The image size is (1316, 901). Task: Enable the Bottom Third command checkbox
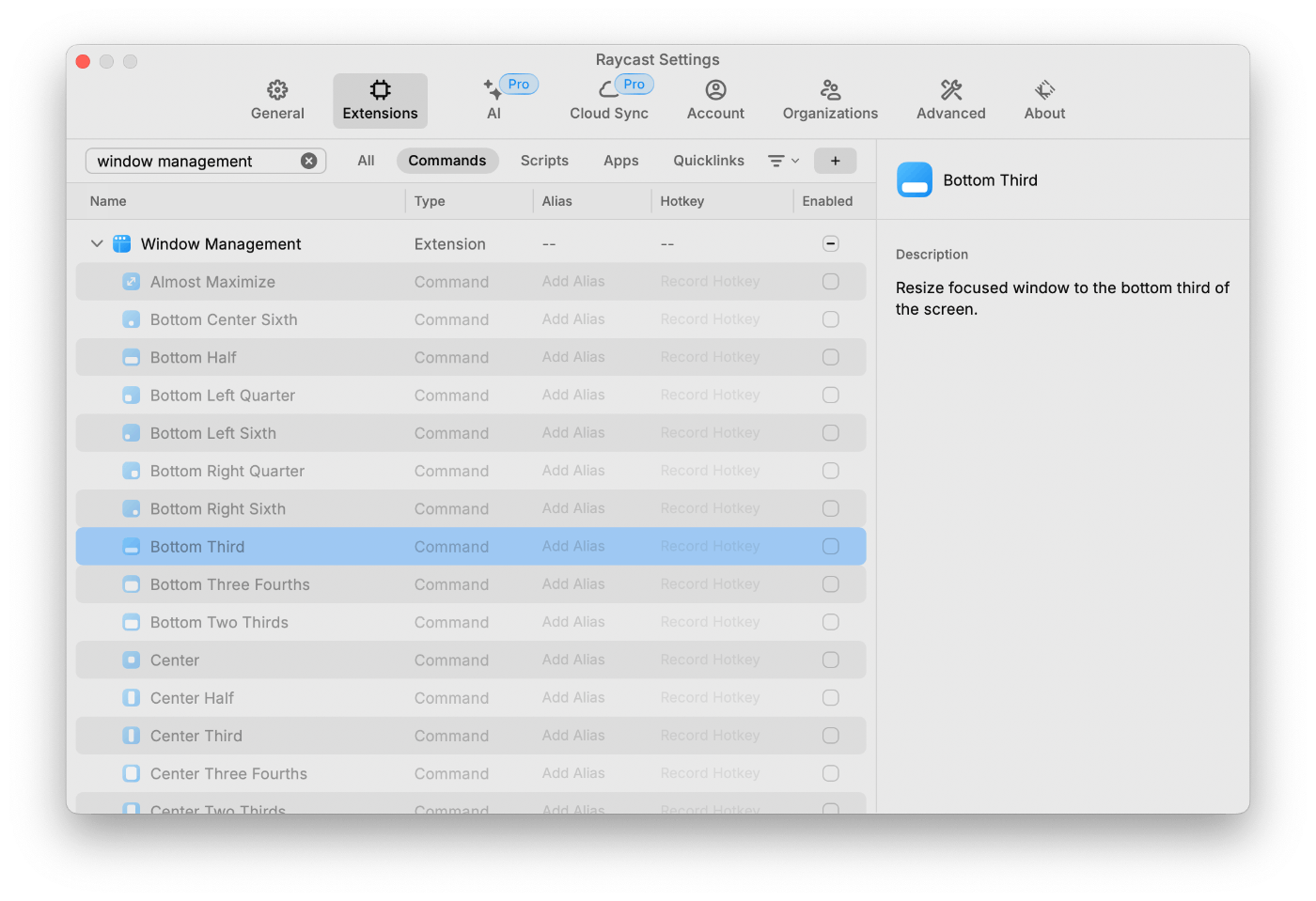tap(830, 546)
